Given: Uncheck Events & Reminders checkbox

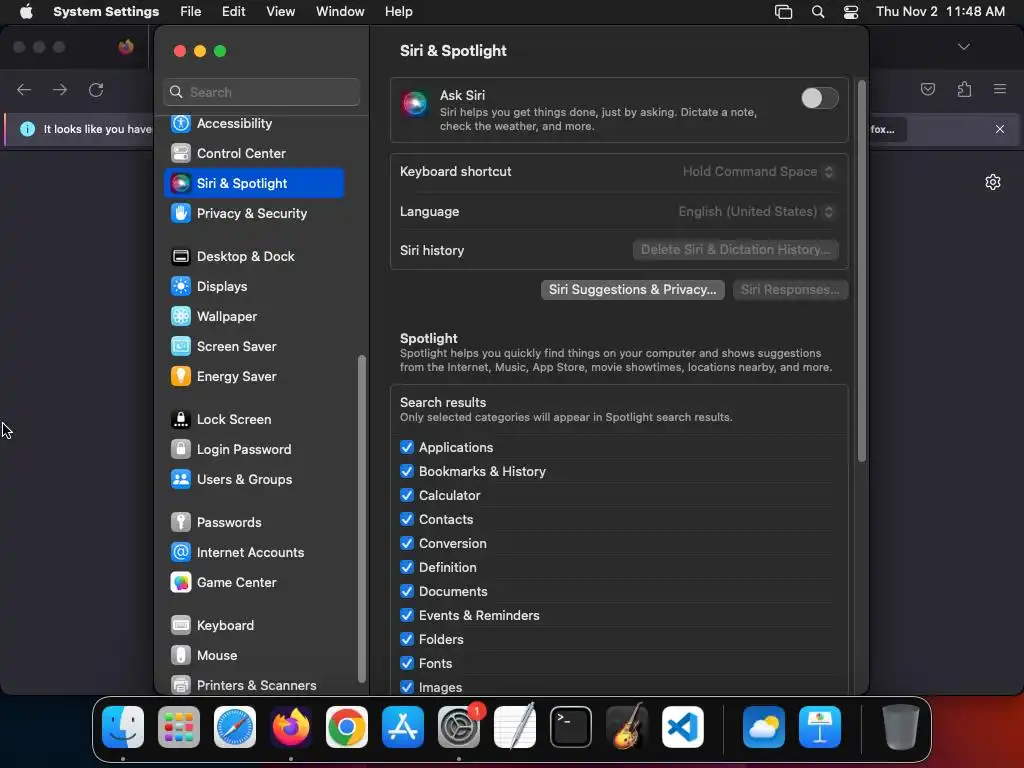Looking at the screenshot, I should 407,615.
